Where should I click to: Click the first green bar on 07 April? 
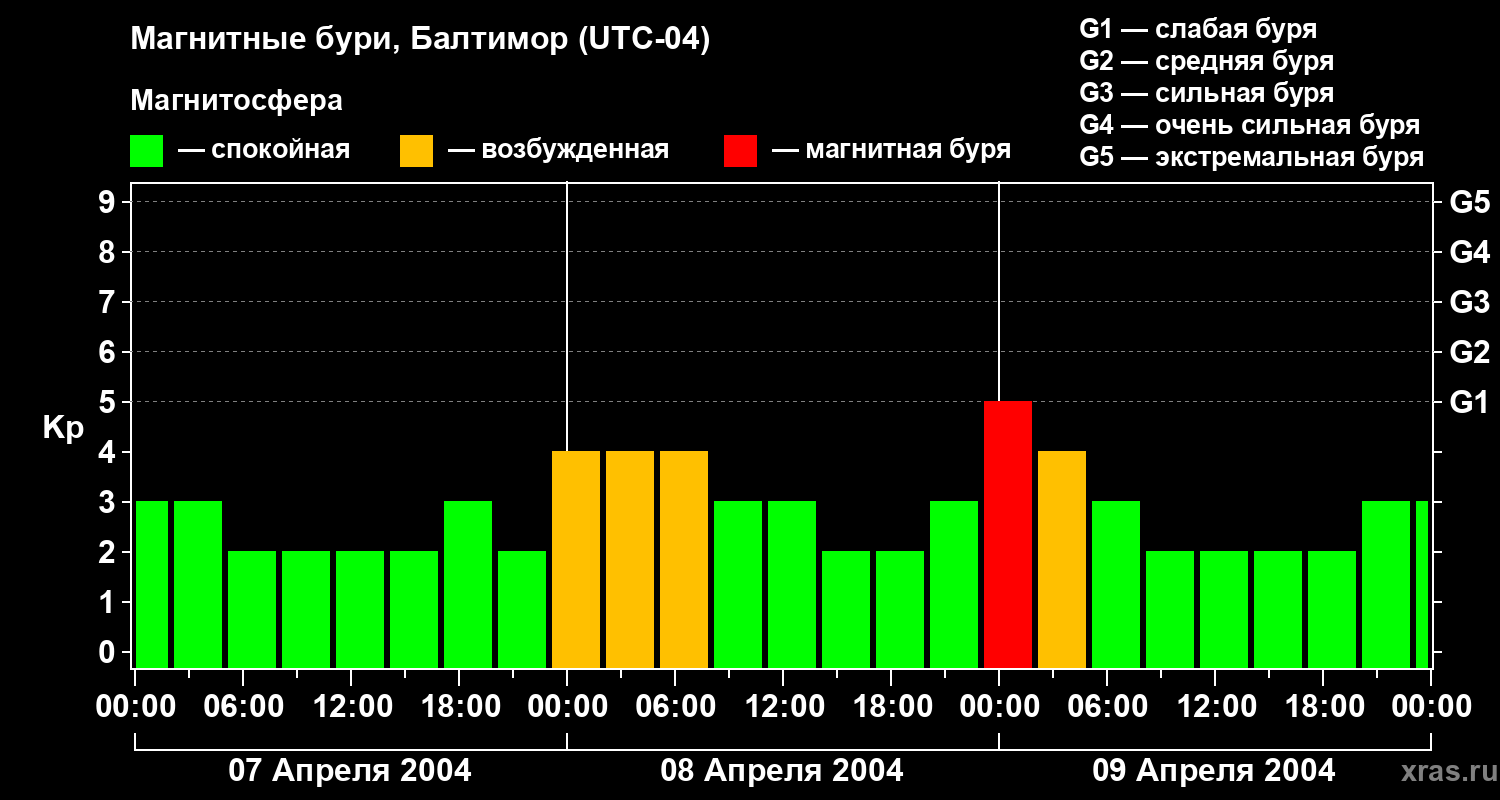point(152,584)
